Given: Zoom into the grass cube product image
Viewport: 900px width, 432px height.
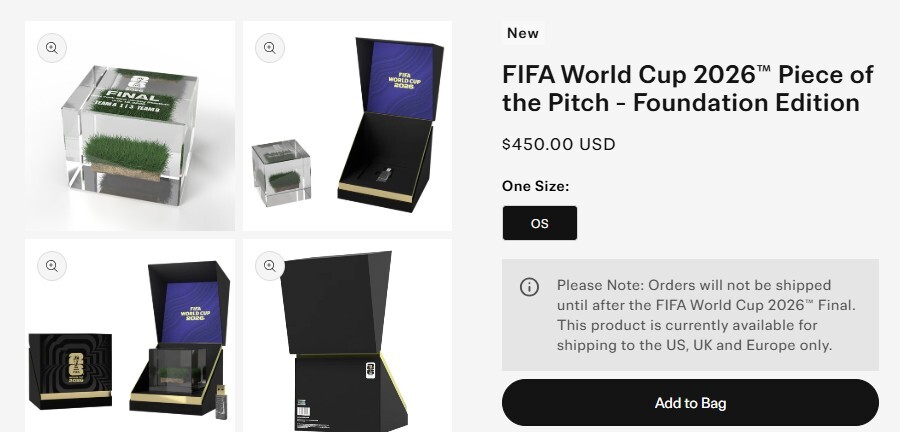Looking at the screenshot, I should pos(52,48).
